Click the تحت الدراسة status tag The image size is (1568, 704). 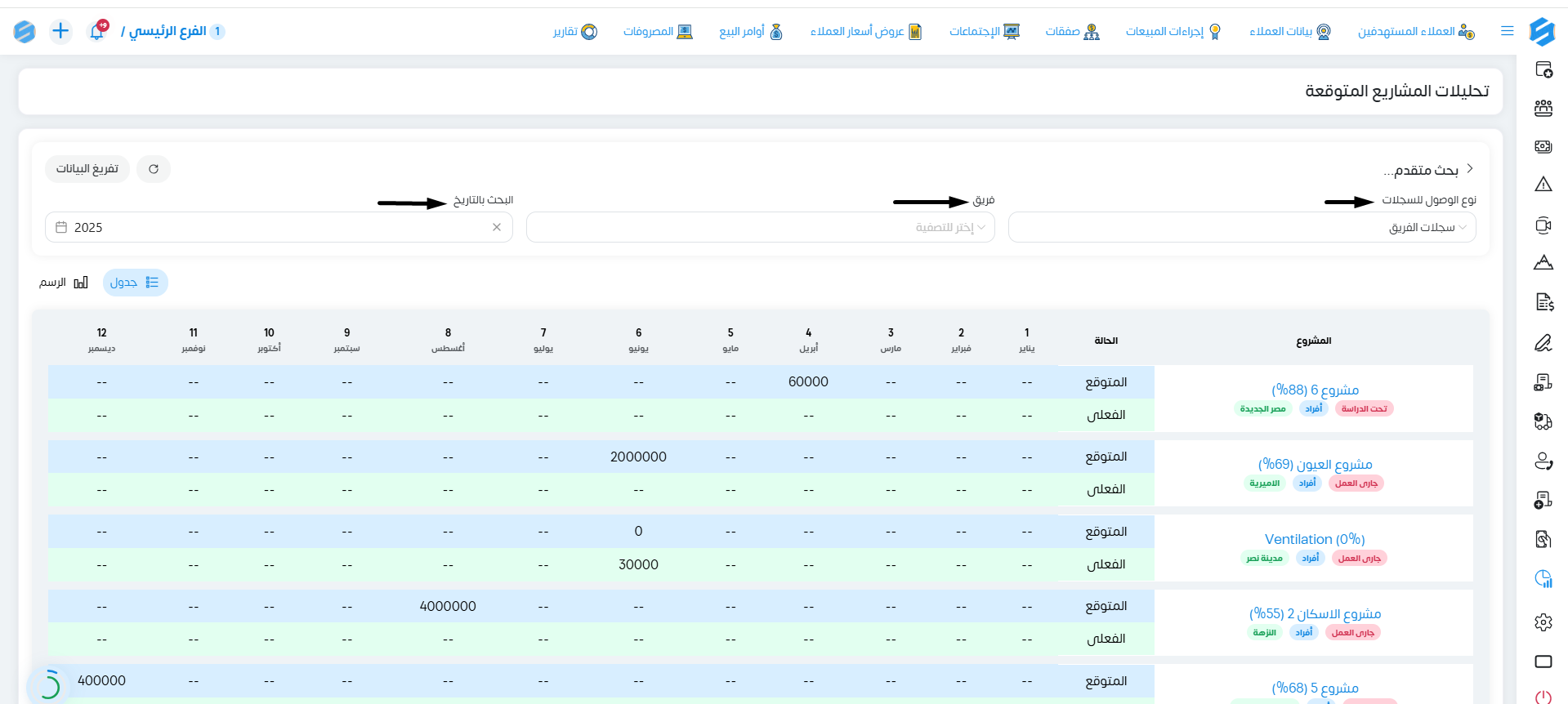tap(1364, 408)
